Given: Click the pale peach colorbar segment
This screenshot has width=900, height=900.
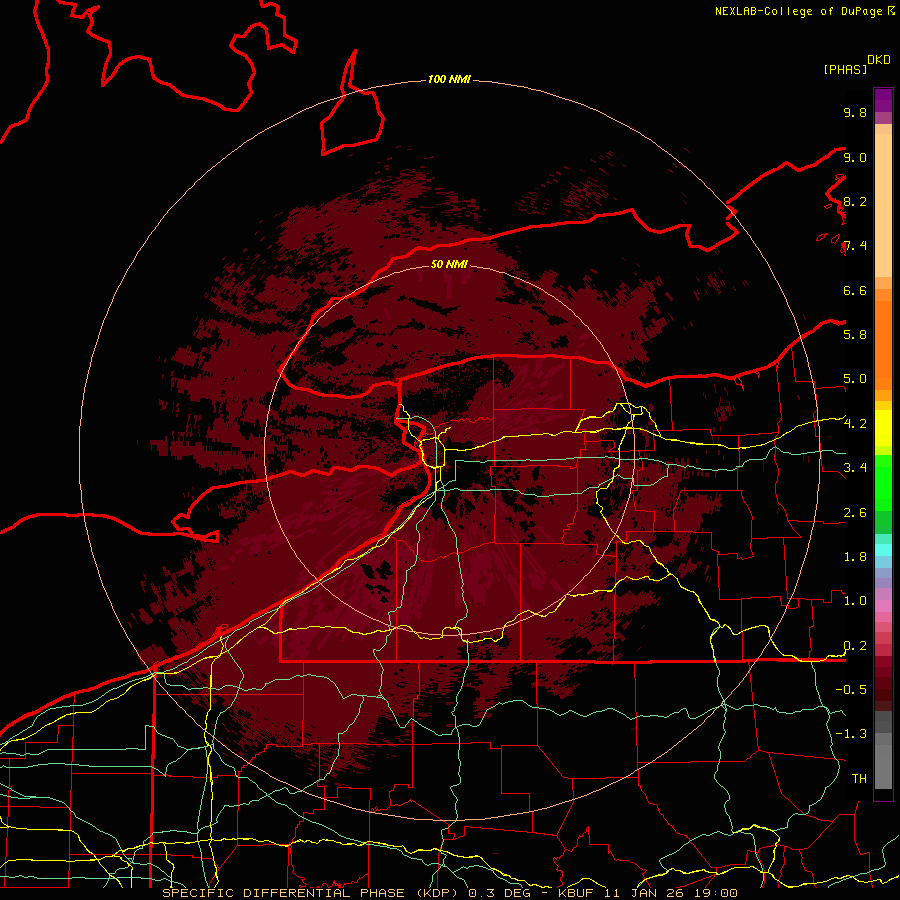Looking at the screenshot, I should [x=883, y=205].
